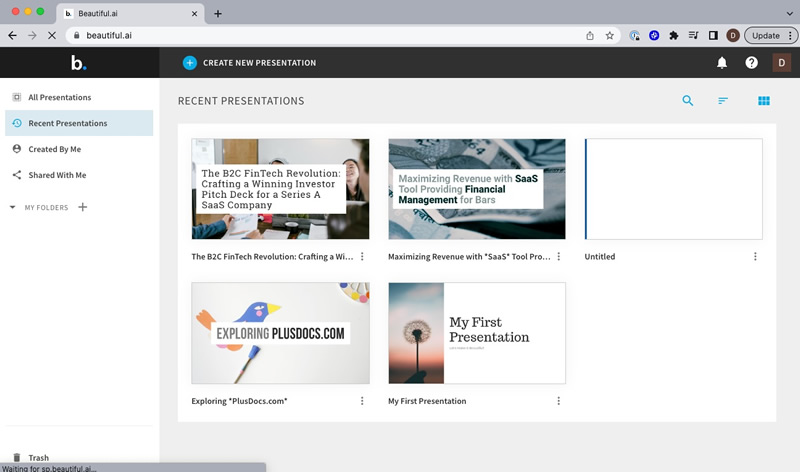The width and height of the screenshot is (800, 472).
Task: Select Recent Presentations in sidebar
Action: 79,123
